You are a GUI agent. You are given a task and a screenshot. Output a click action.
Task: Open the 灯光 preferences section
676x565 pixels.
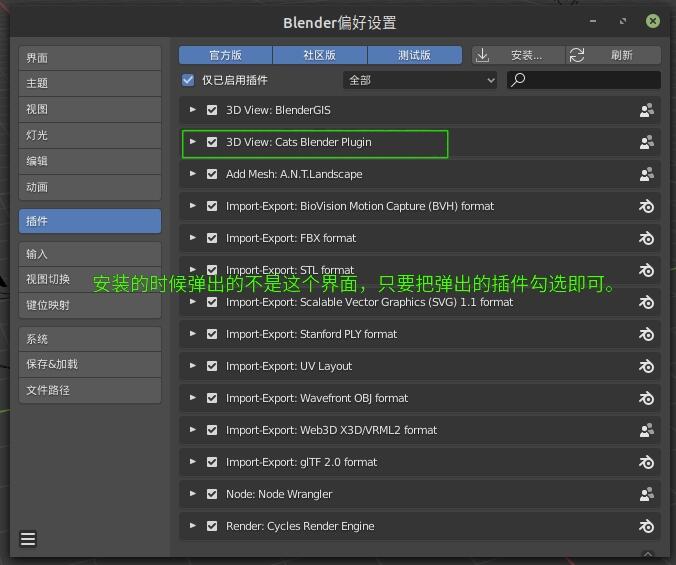90,135
